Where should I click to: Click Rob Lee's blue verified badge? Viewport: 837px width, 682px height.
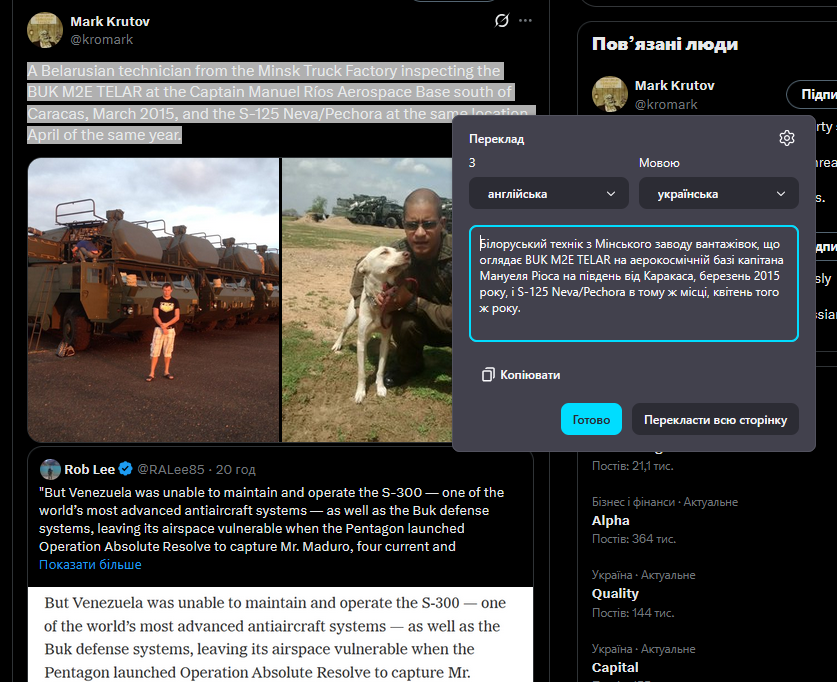[126, 469]
